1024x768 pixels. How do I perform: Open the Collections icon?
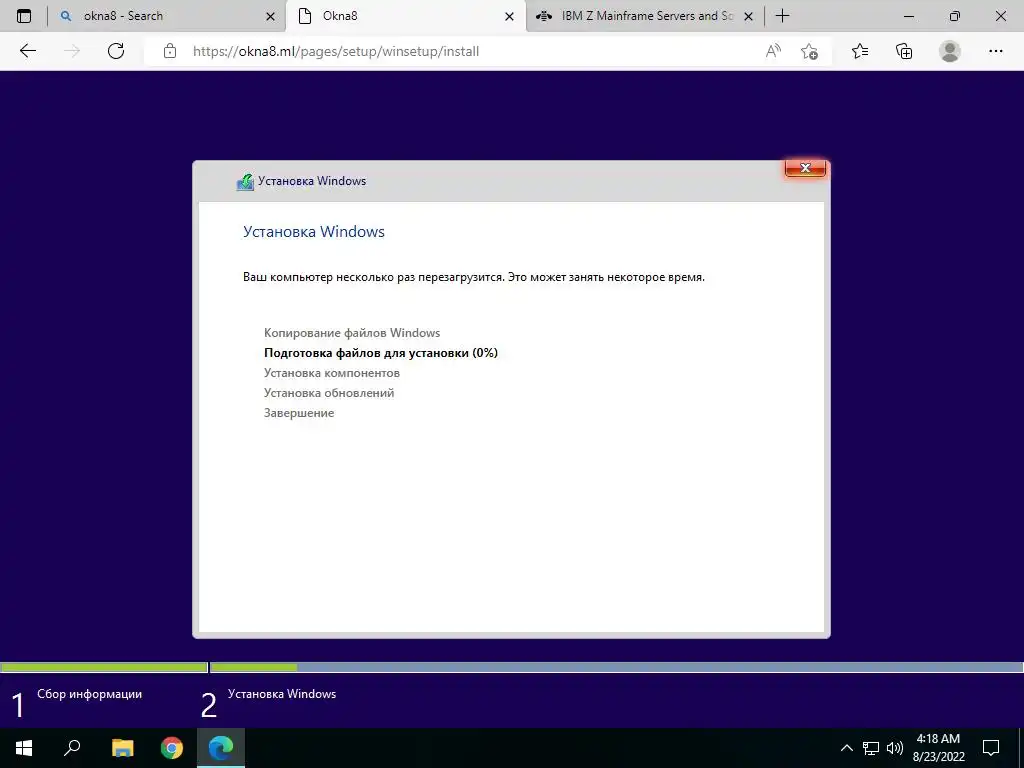point(904,51)
